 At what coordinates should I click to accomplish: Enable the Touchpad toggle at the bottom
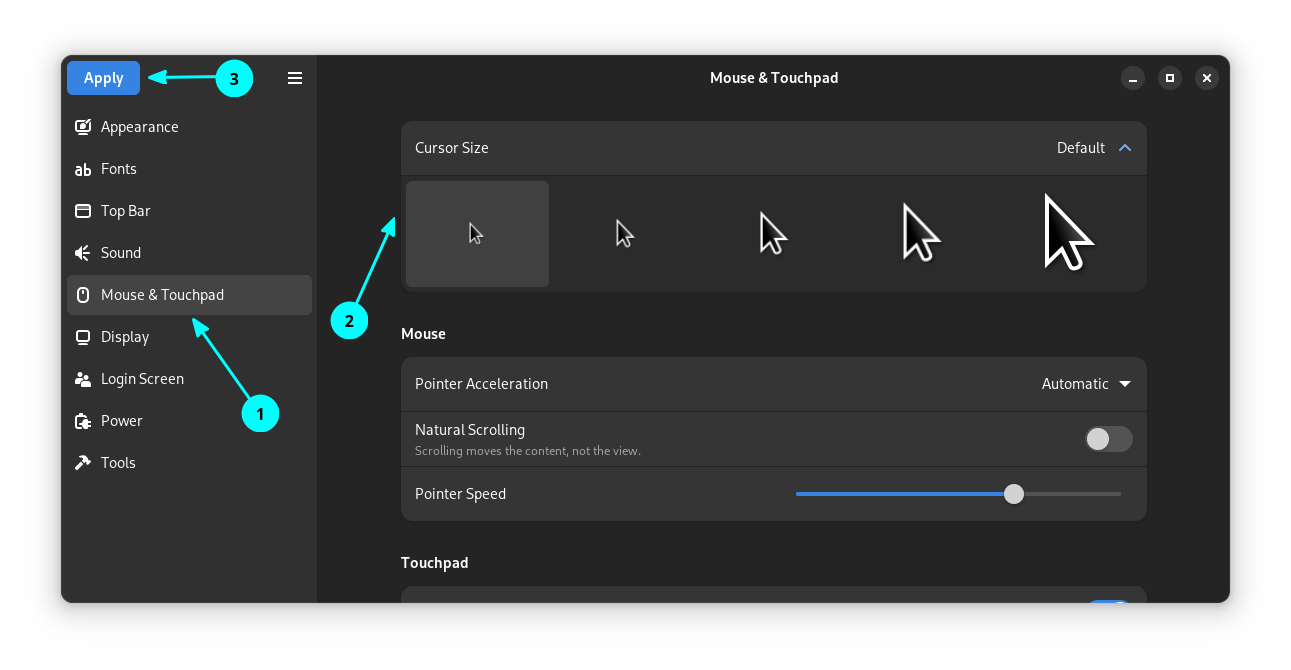click(1108, 601)
